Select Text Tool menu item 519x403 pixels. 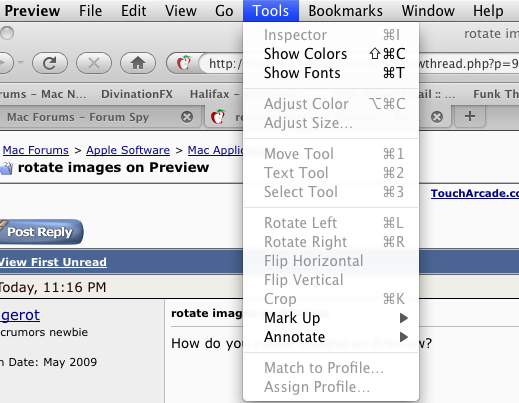tap(331, 173)
